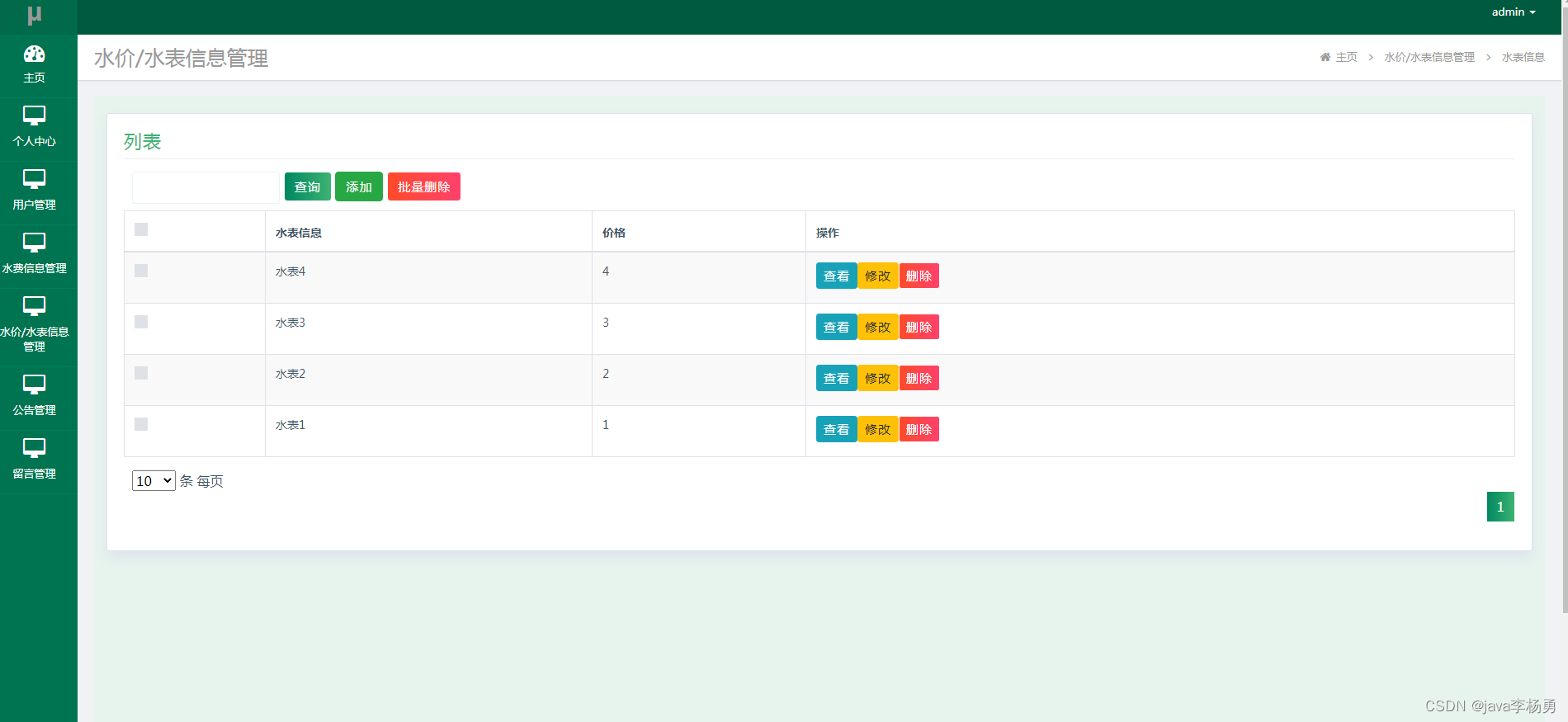
Task: View details of 水表1 with 查看
Action: [837, 429]
